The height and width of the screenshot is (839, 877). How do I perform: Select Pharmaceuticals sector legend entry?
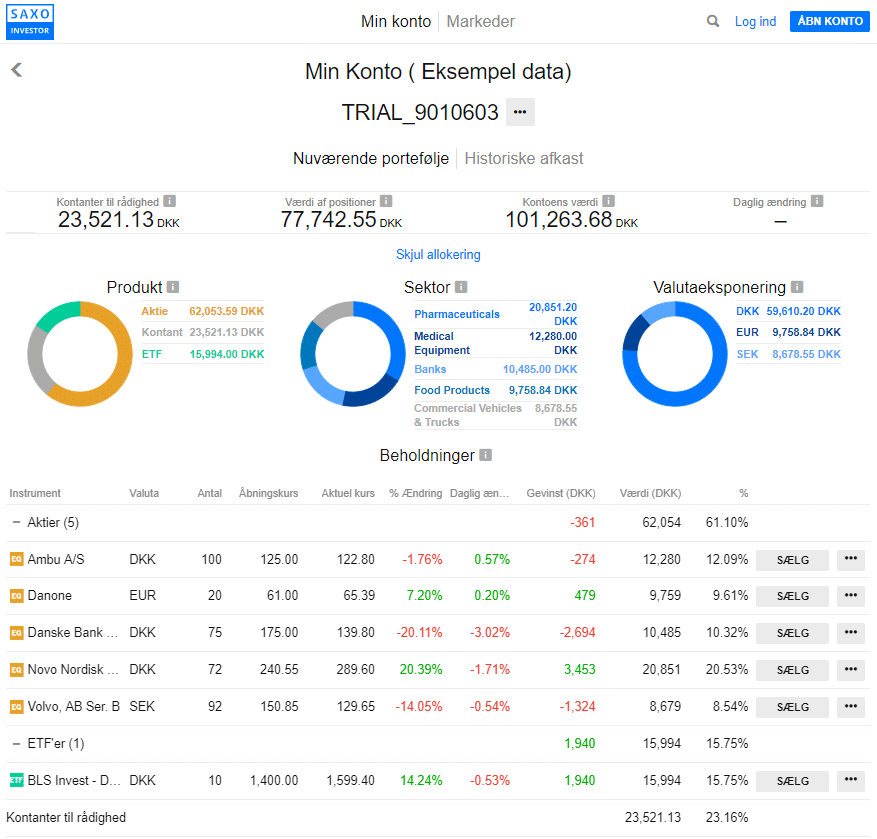click(496, 314)
